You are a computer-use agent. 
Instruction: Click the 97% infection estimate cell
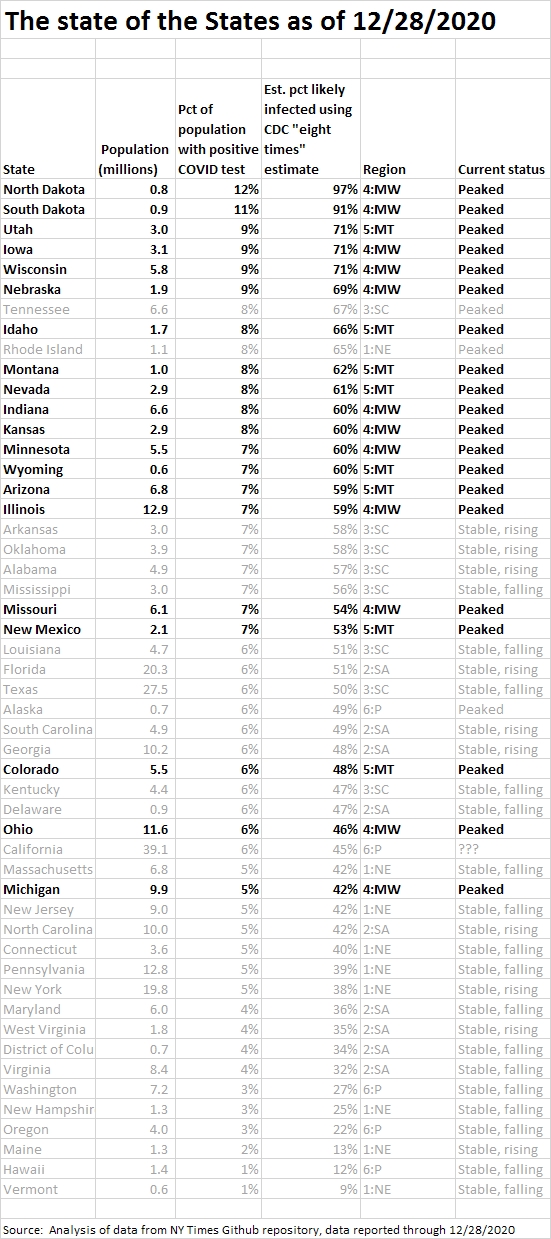click(x=311, y=189)
